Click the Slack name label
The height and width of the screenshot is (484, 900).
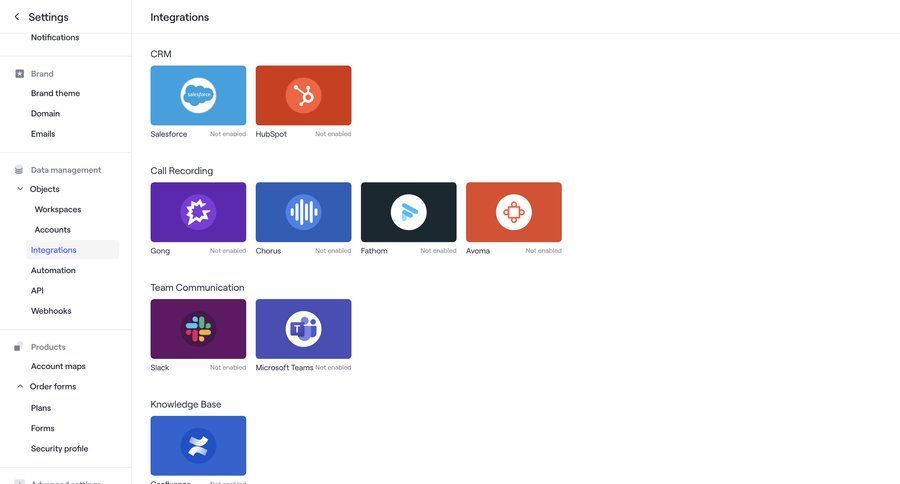(x=160, y=367)
